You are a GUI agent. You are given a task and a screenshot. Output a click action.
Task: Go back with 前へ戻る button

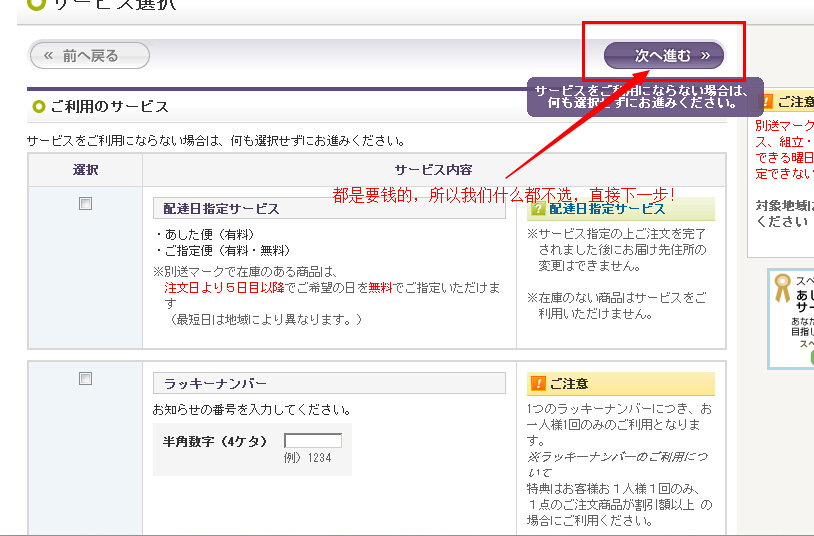click(x=90, y=56)
